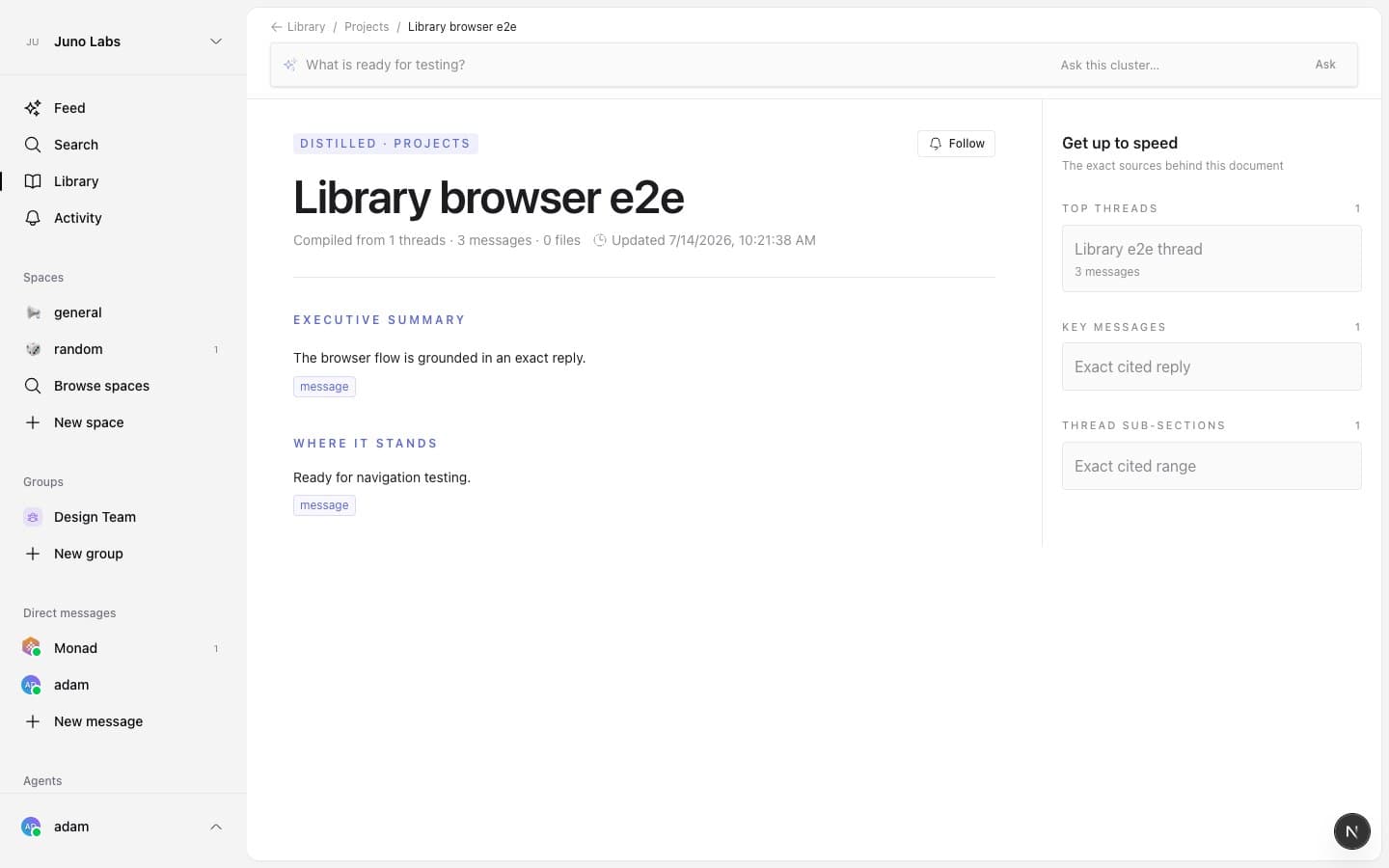
Task: Open the random space
Action: pyautogui.click(x=78, y=349)
